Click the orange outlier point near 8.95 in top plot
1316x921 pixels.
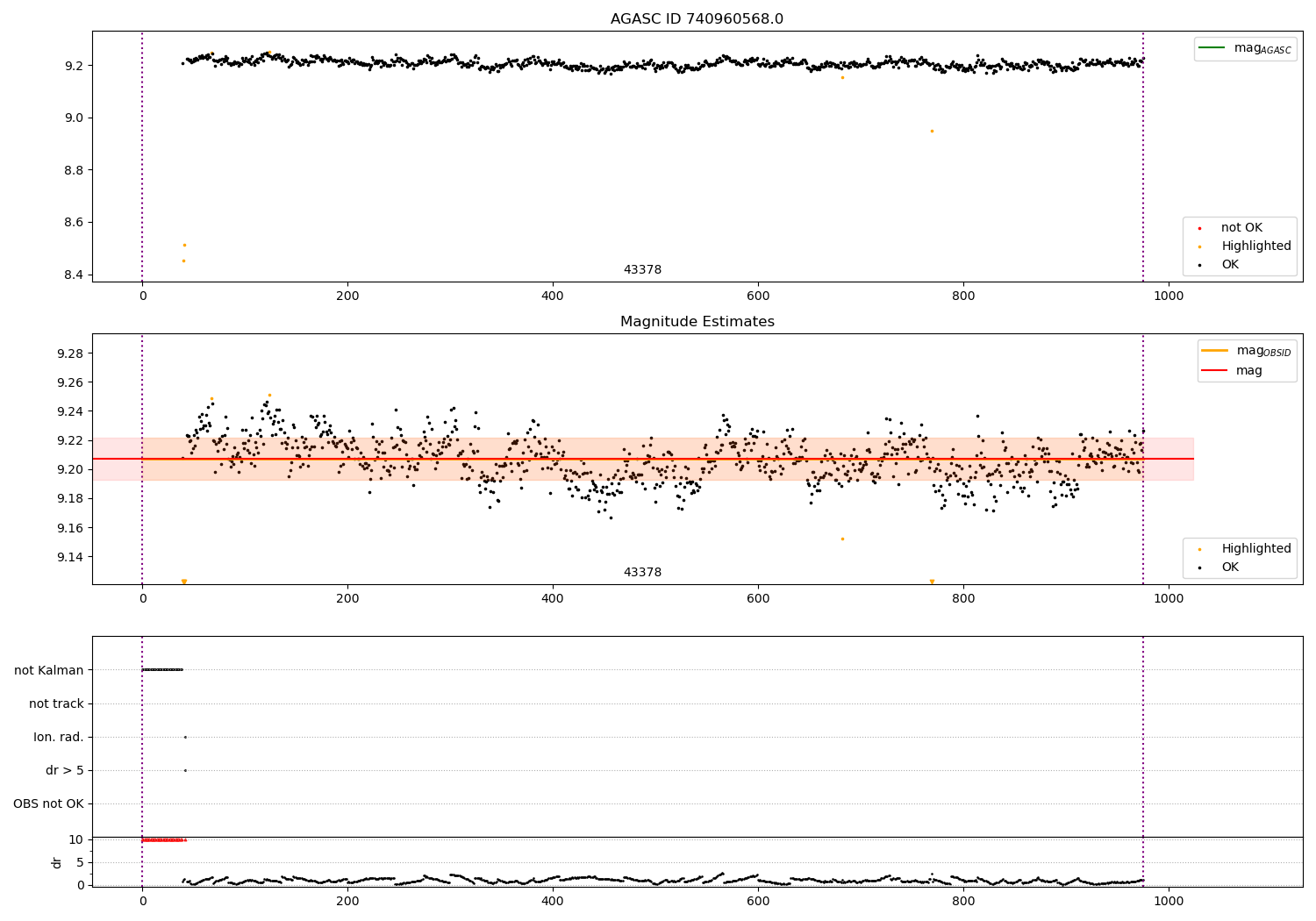click(932, 131)
